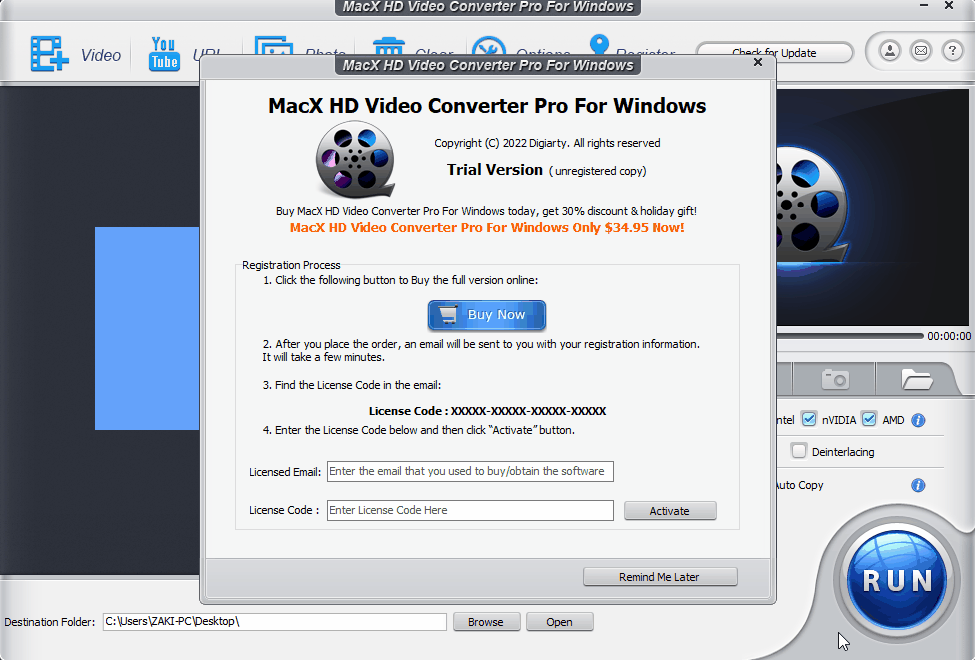The image size is (975, 660).
Task: Click the Destination Folder path field
Action: click(x=274, y=621)
